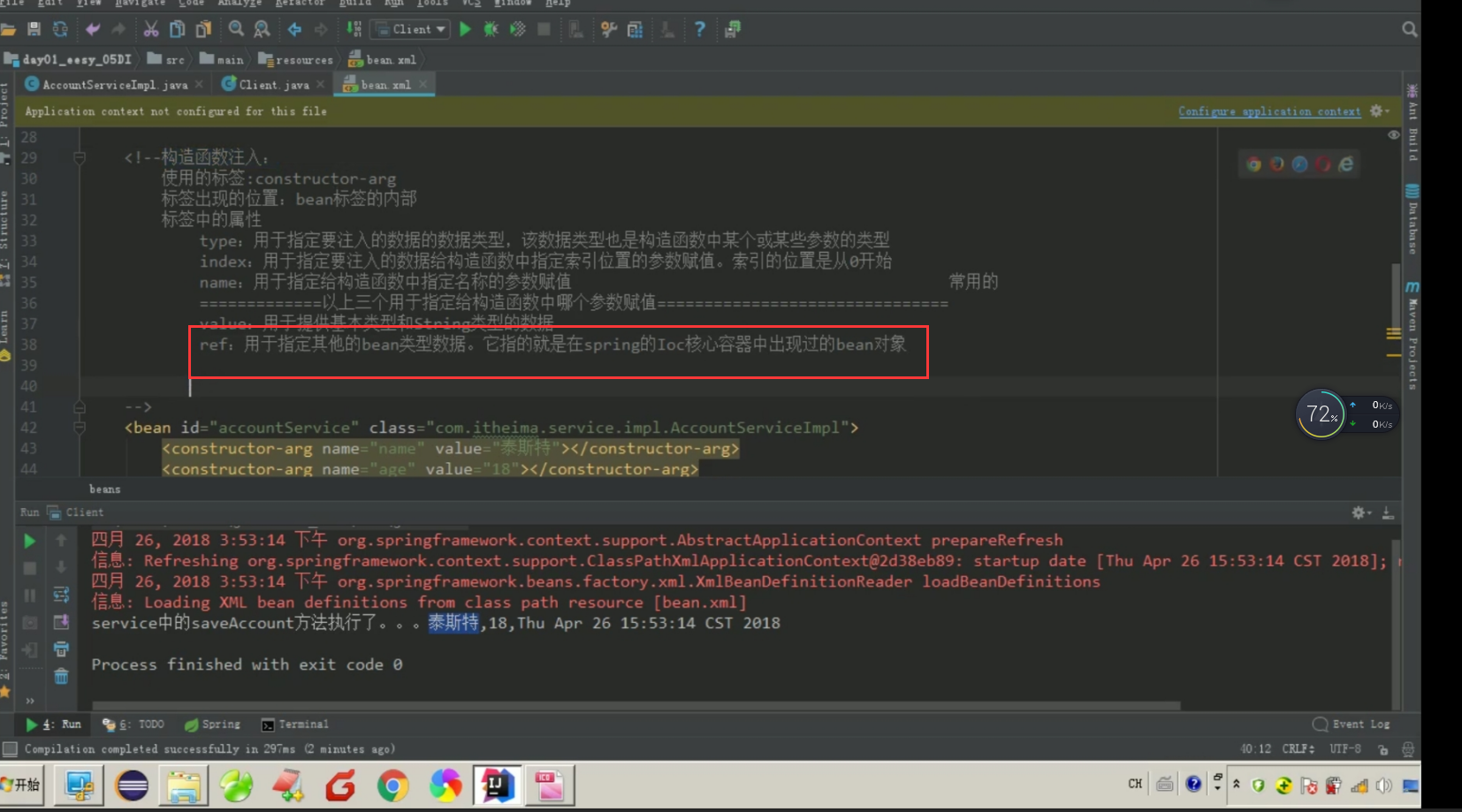
Task: Click the console horizontal scrollbar
Action: [x=636, y=706]
